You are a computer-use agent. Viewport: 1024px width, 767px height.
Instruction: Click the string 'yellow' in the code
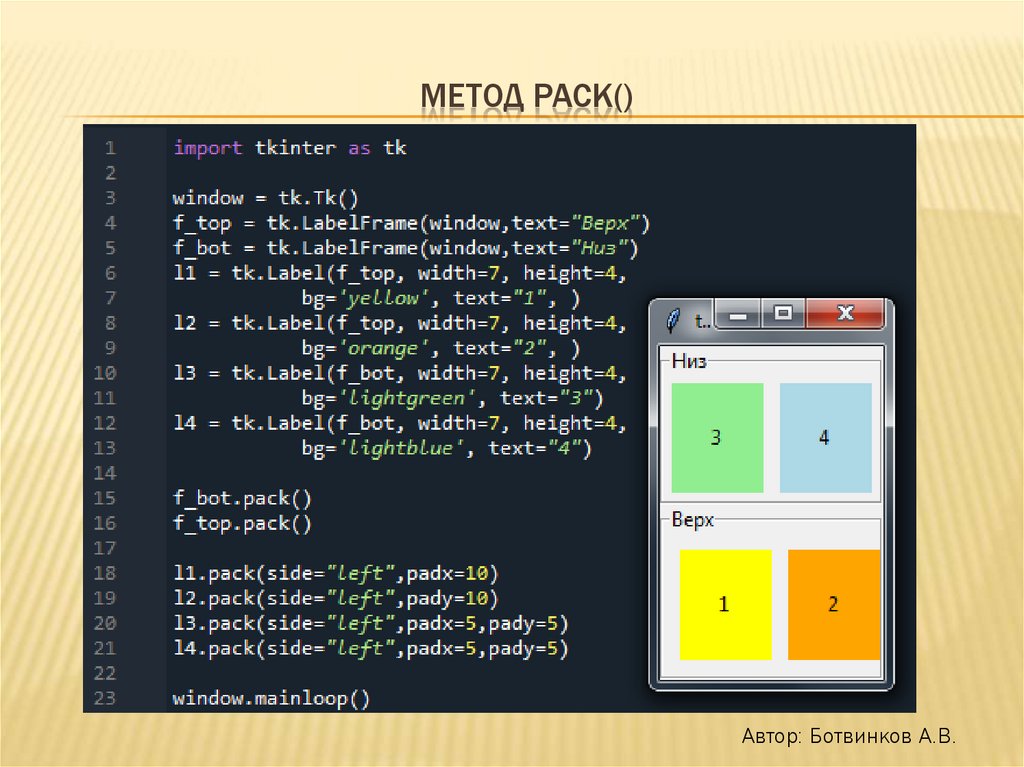pos(383,299)
